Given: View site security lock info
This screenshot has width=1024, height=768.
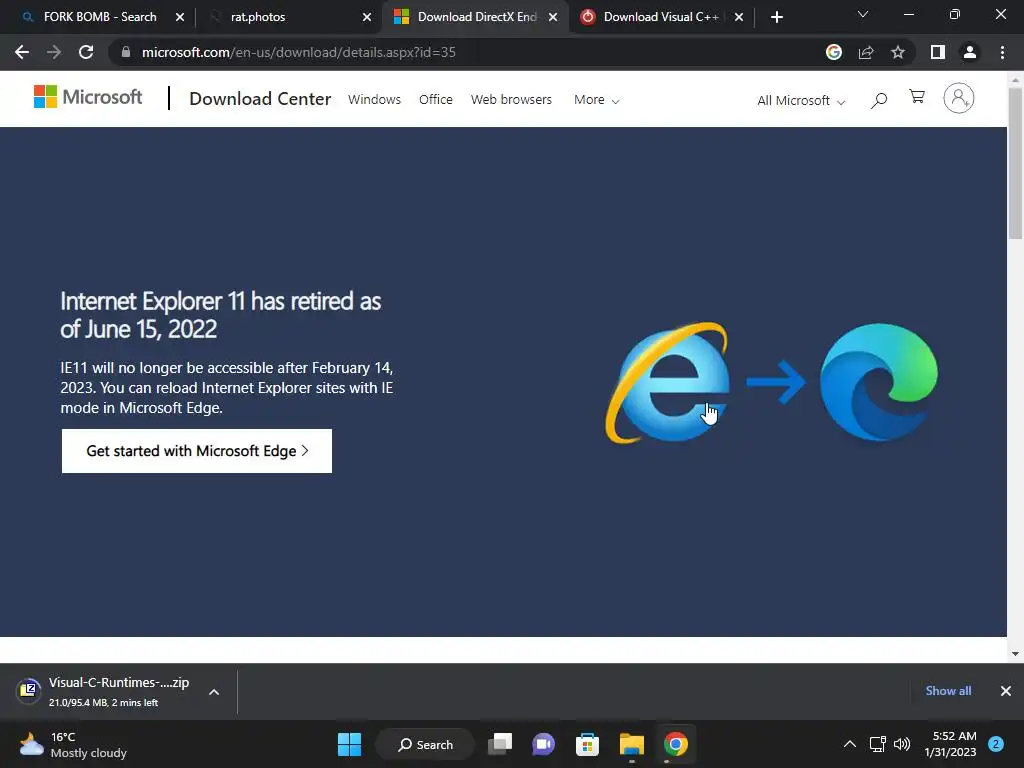Looking at the screenshot, I should point(126,52).
